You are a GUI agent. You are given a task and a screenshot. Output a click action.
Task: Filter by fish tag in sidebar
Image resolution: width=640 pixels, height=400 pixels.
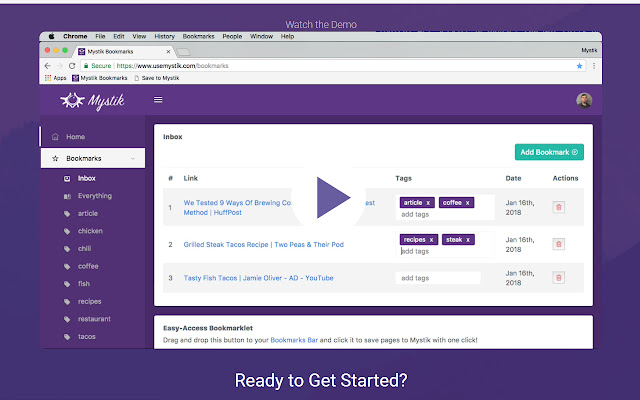click(x=84, y=284)
